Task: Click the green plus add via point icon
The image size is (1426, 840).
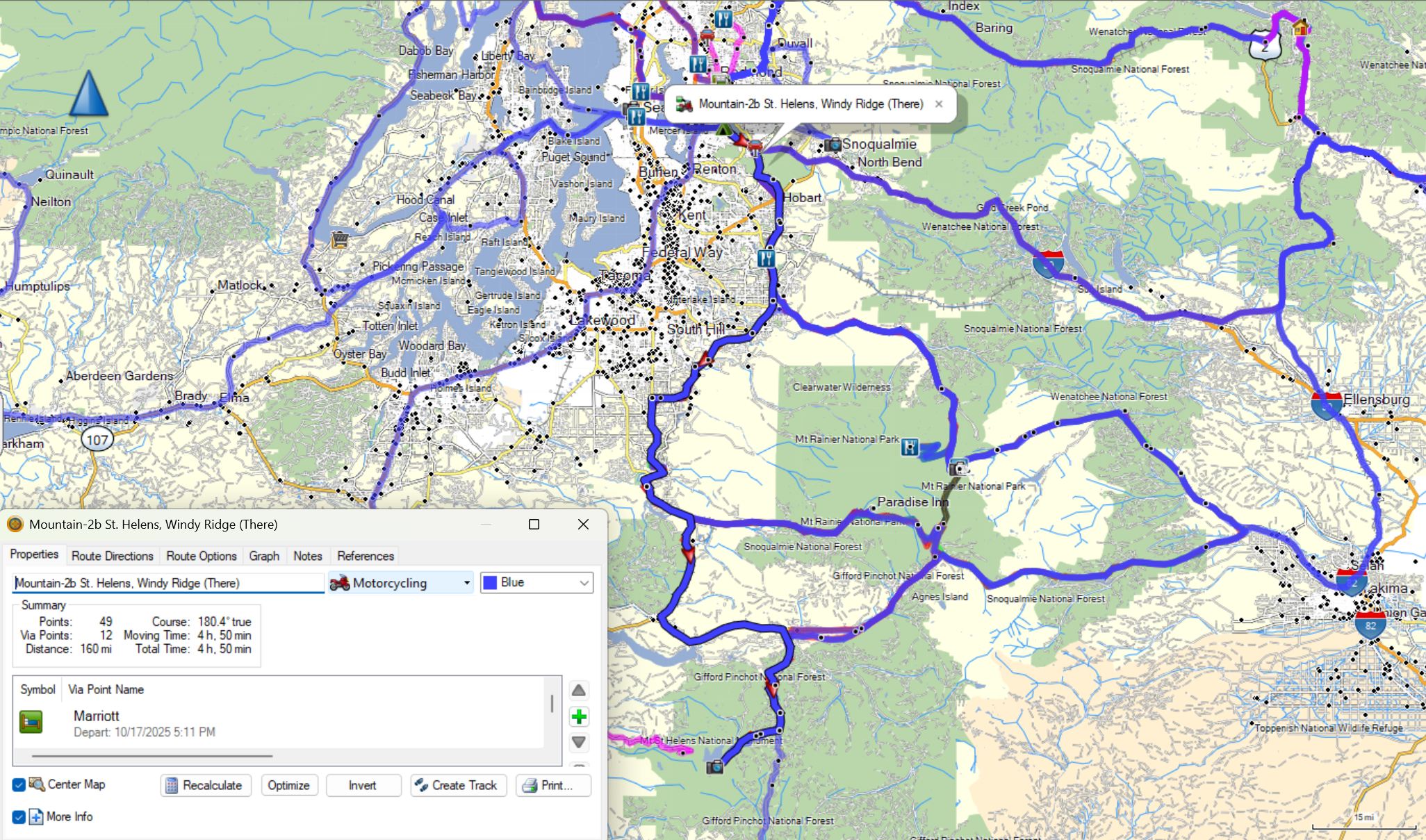Action: point(579,716)
